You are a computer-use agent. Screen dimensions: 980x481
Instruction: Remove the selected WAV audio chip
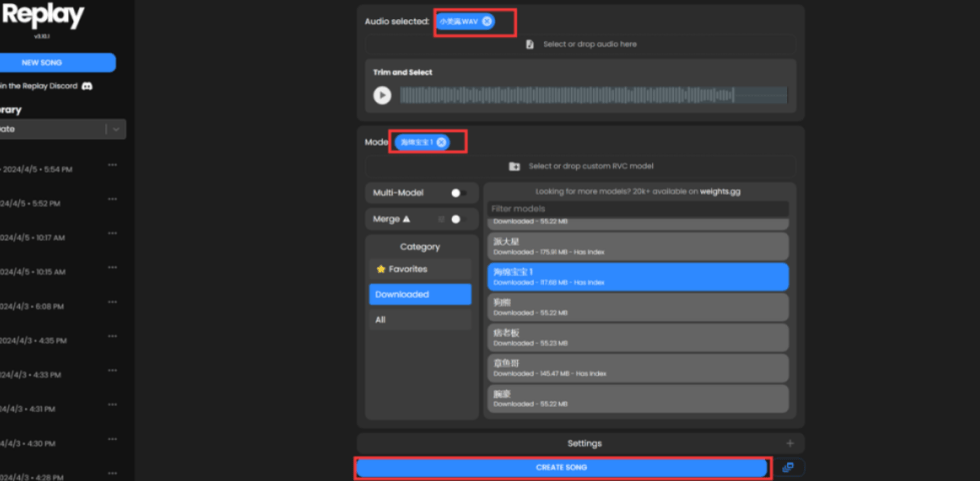pos(487,21)
